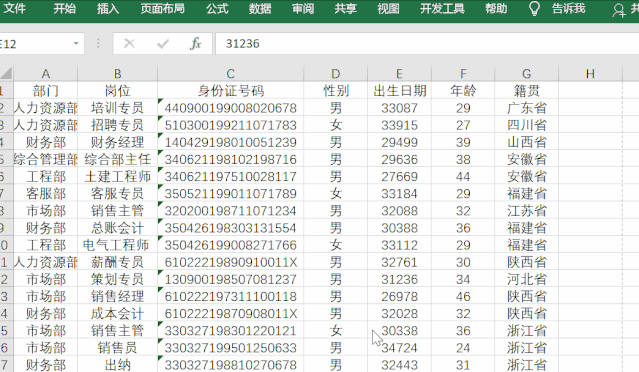The height and width of the screenshot is (372, 639).
Task: Click the 部门 header cell
Action: (46, 90)
